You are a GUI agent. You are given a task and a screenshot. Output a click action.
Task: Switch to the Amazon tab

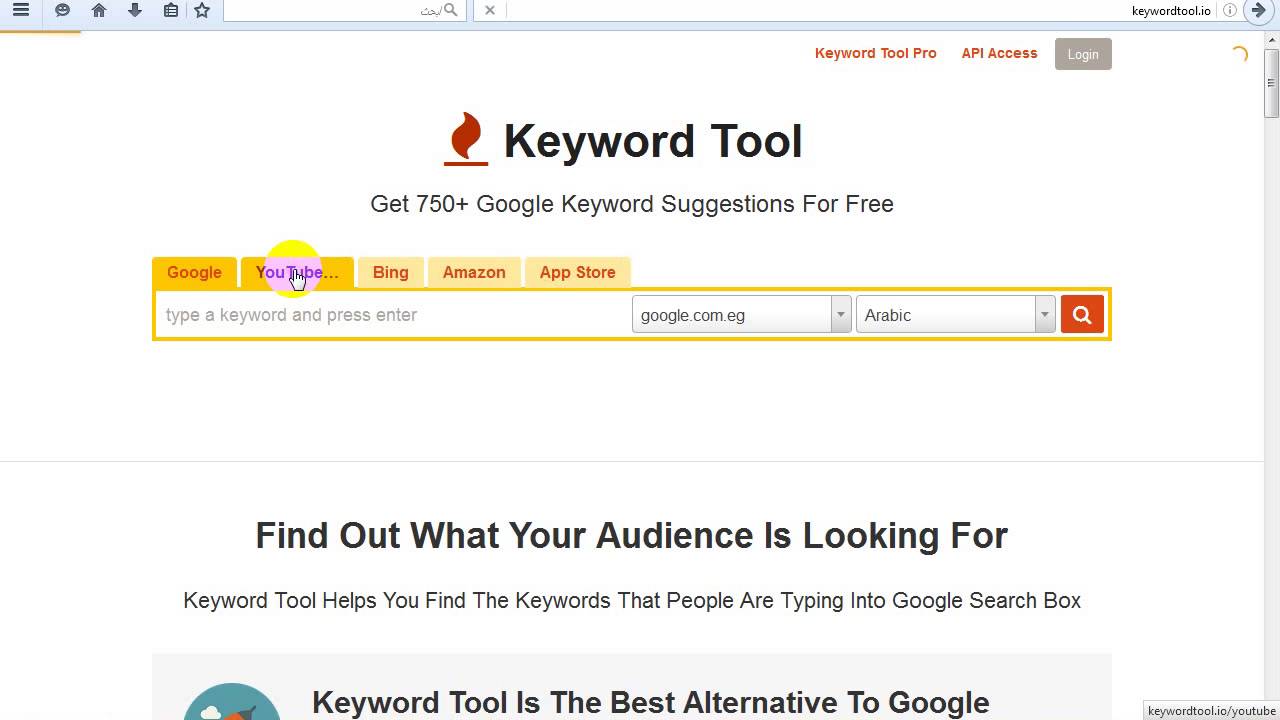tap(474, 272)
